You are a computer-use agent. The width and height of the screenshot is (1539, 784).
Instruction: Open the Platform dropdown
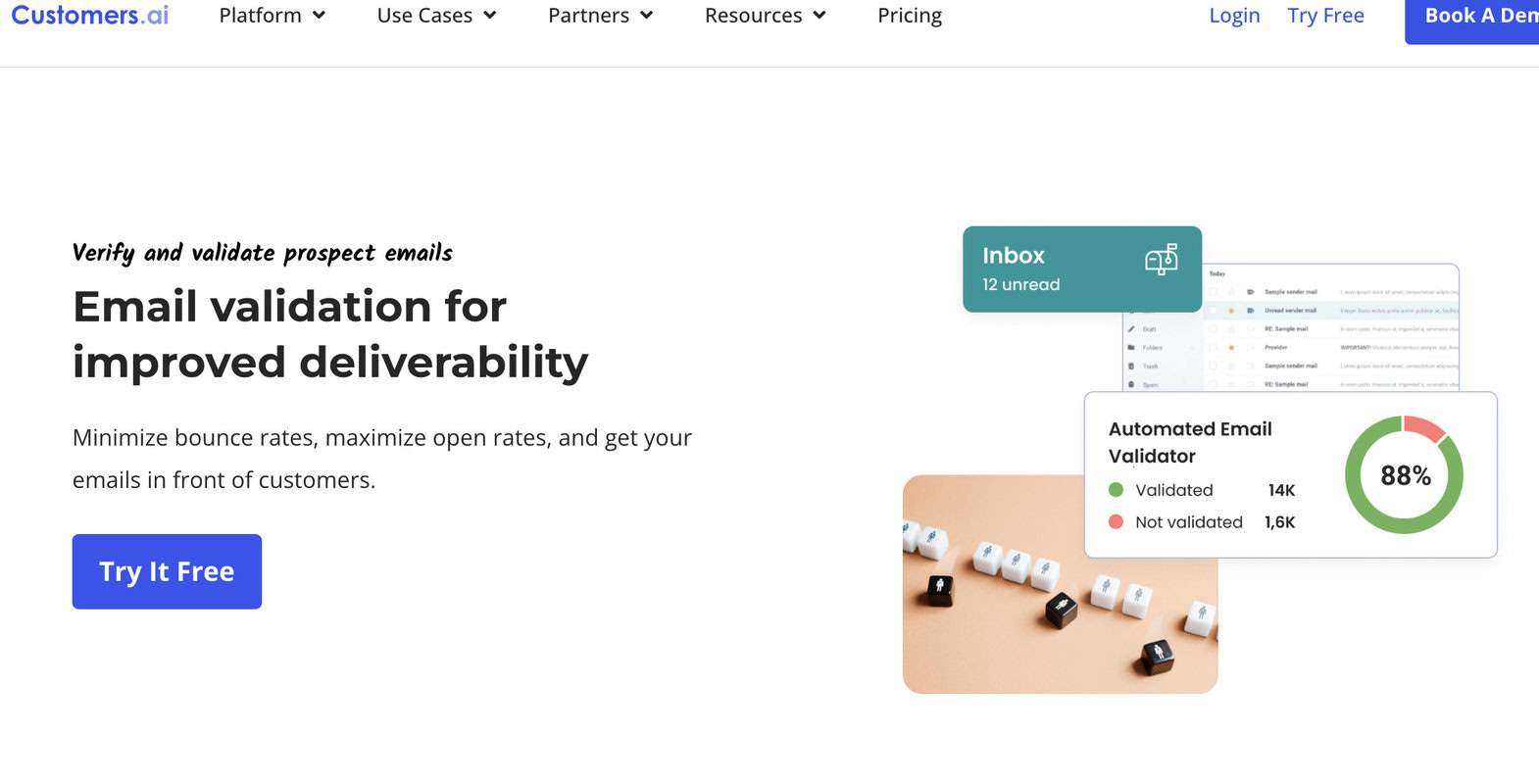[272, 15]
